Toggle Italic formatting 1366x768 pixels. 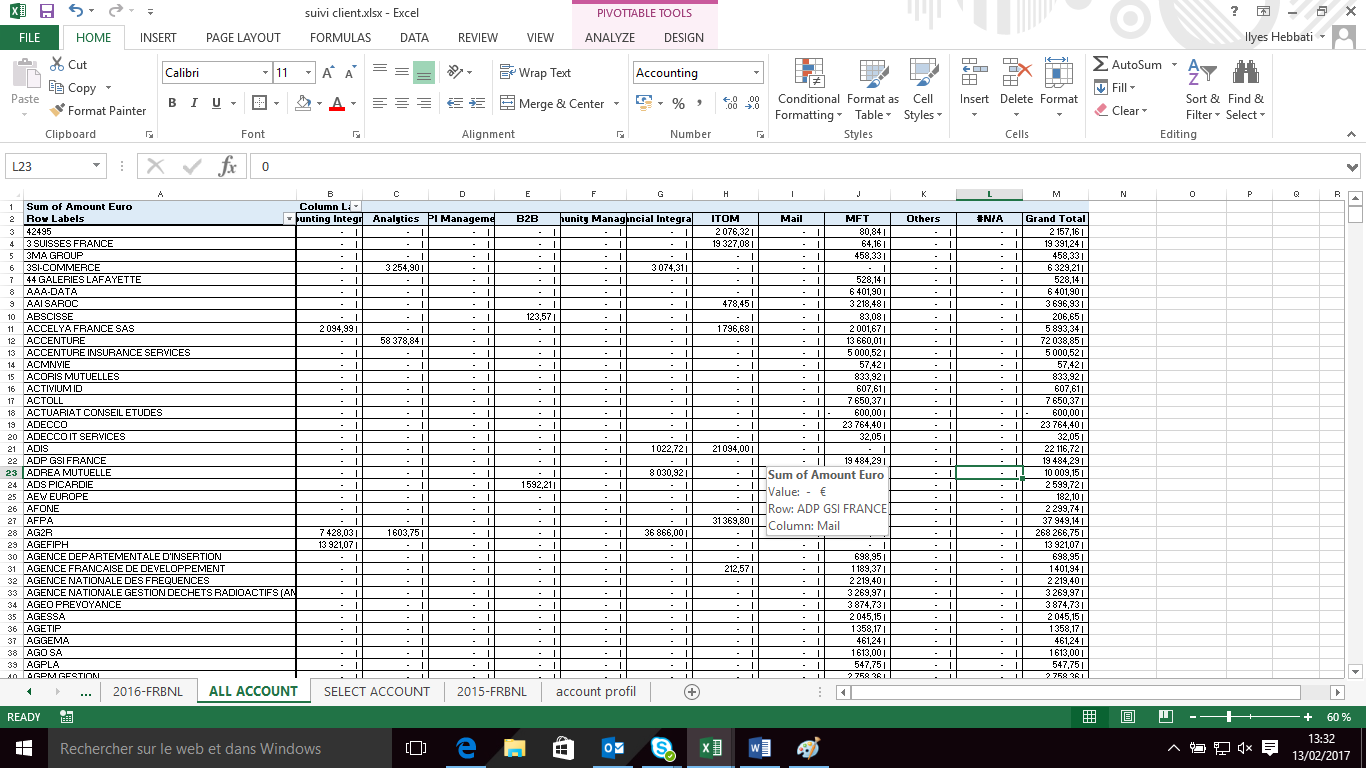(x=192, y=103)
